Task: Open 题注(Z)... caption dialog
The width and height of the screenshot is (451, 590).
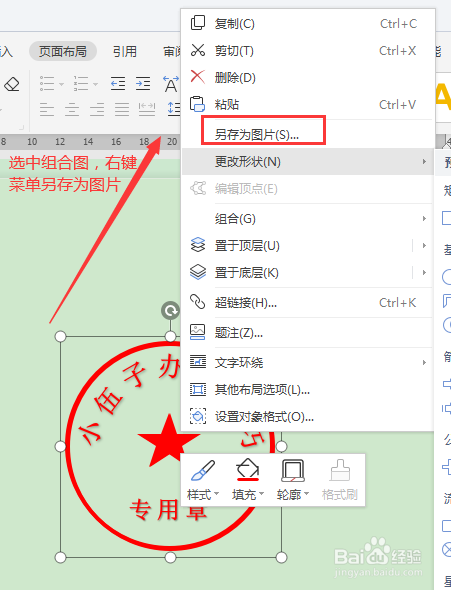Action: tap(308, 333)
